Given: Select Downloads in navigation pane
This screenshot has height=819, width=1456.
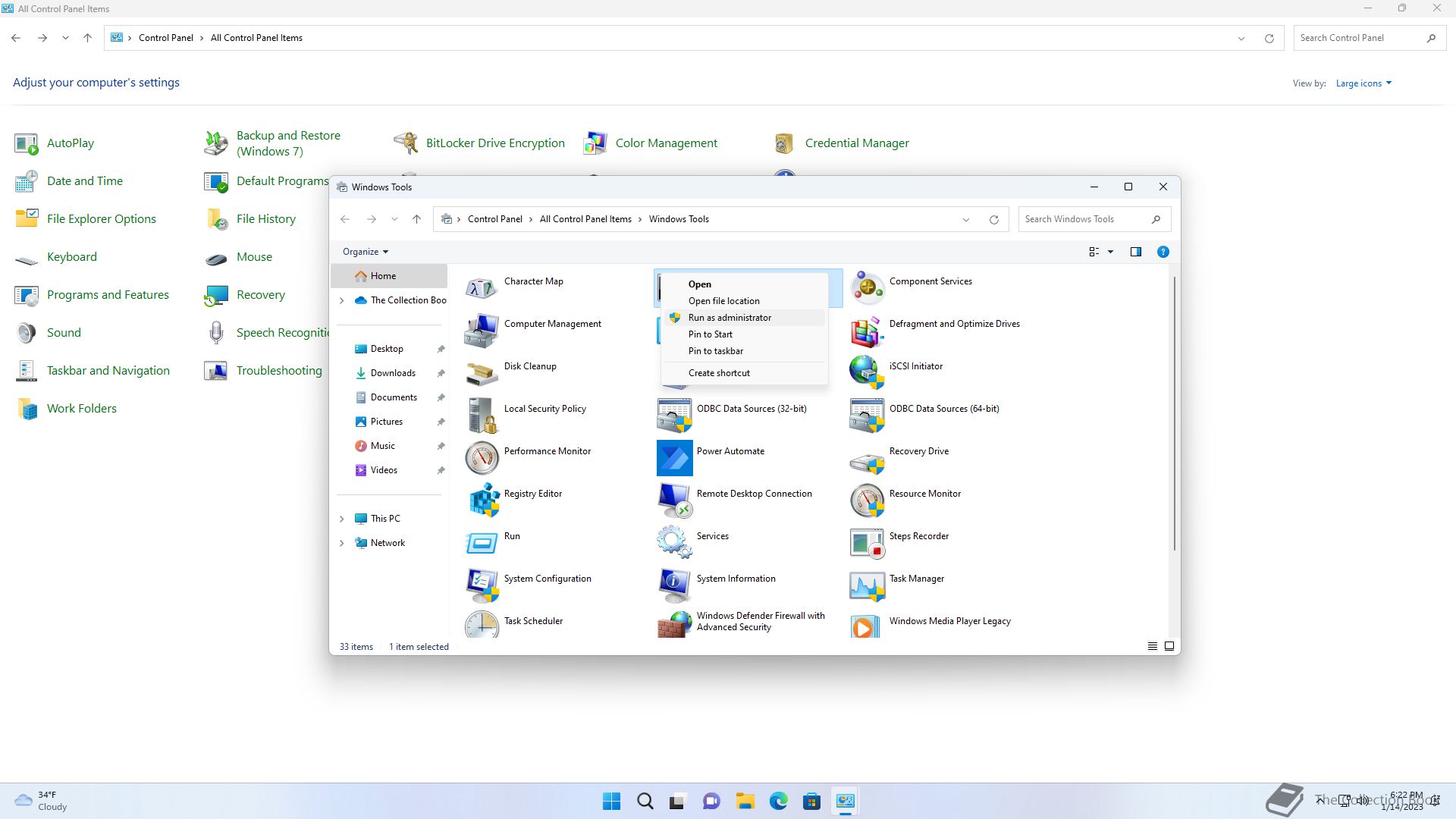Looking at the screenshot, I should pos(392,373).
